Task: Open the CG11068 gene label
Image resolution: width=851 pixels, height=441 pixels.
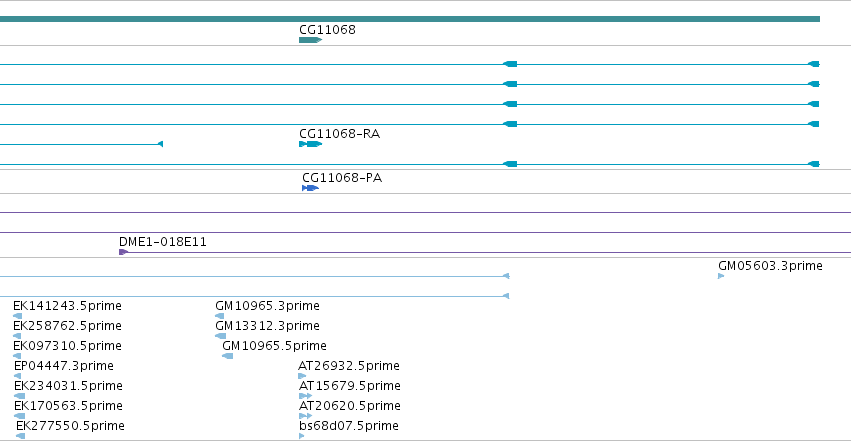Action: click(327, 29)
